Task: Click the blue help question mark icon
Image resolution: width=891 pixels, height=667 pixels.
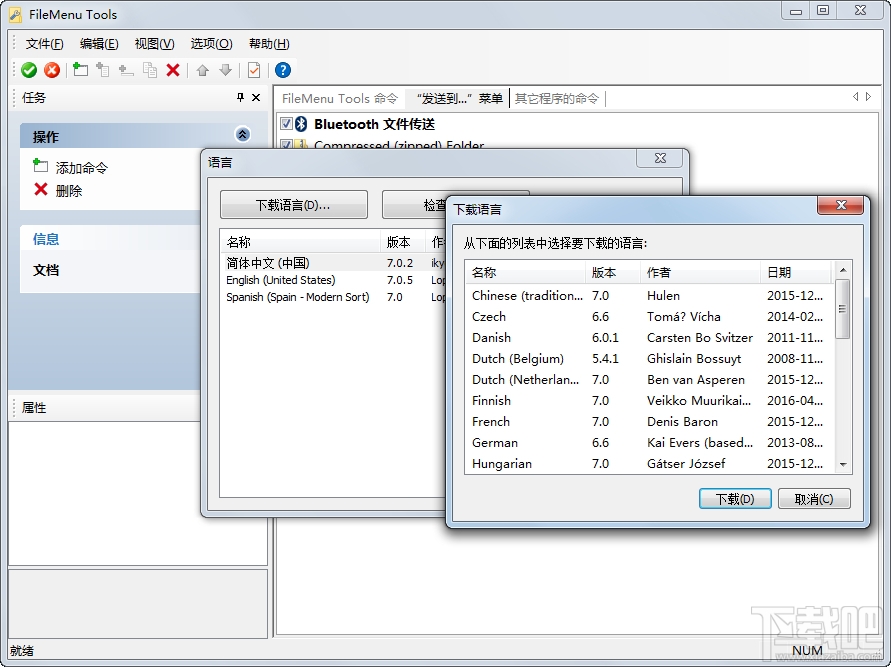Action: click(x=283, y=70)
